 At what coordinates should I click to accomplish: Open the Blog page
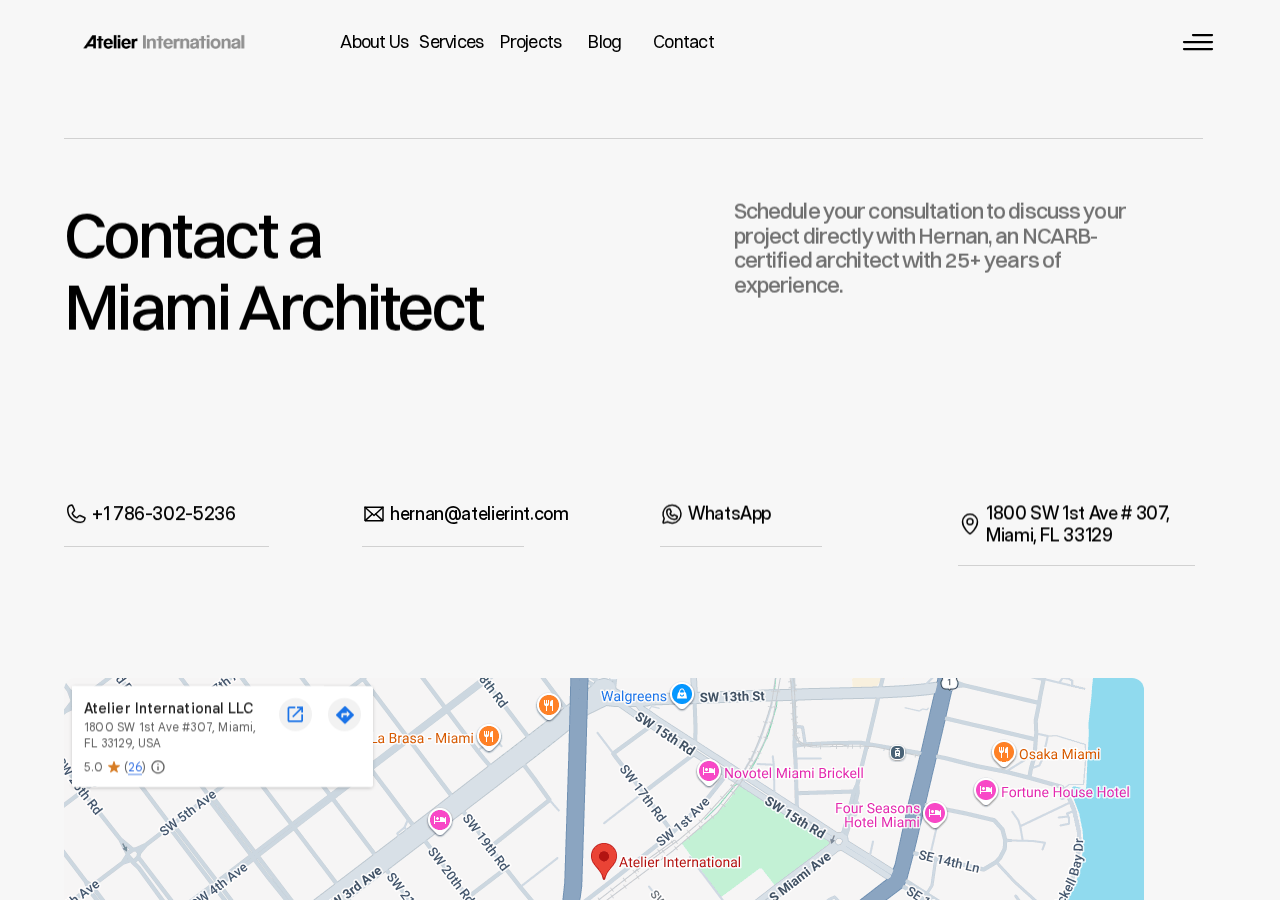click(604, 42)
